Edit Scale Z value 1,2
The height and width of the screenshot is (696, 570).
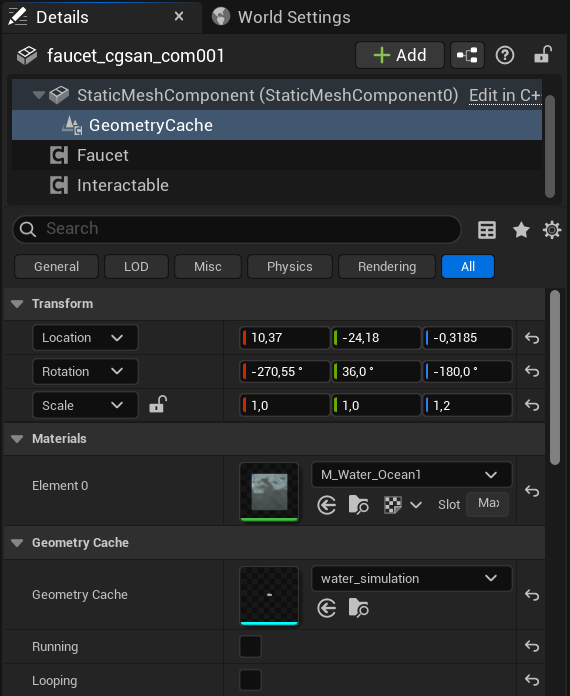click(467, 405)
